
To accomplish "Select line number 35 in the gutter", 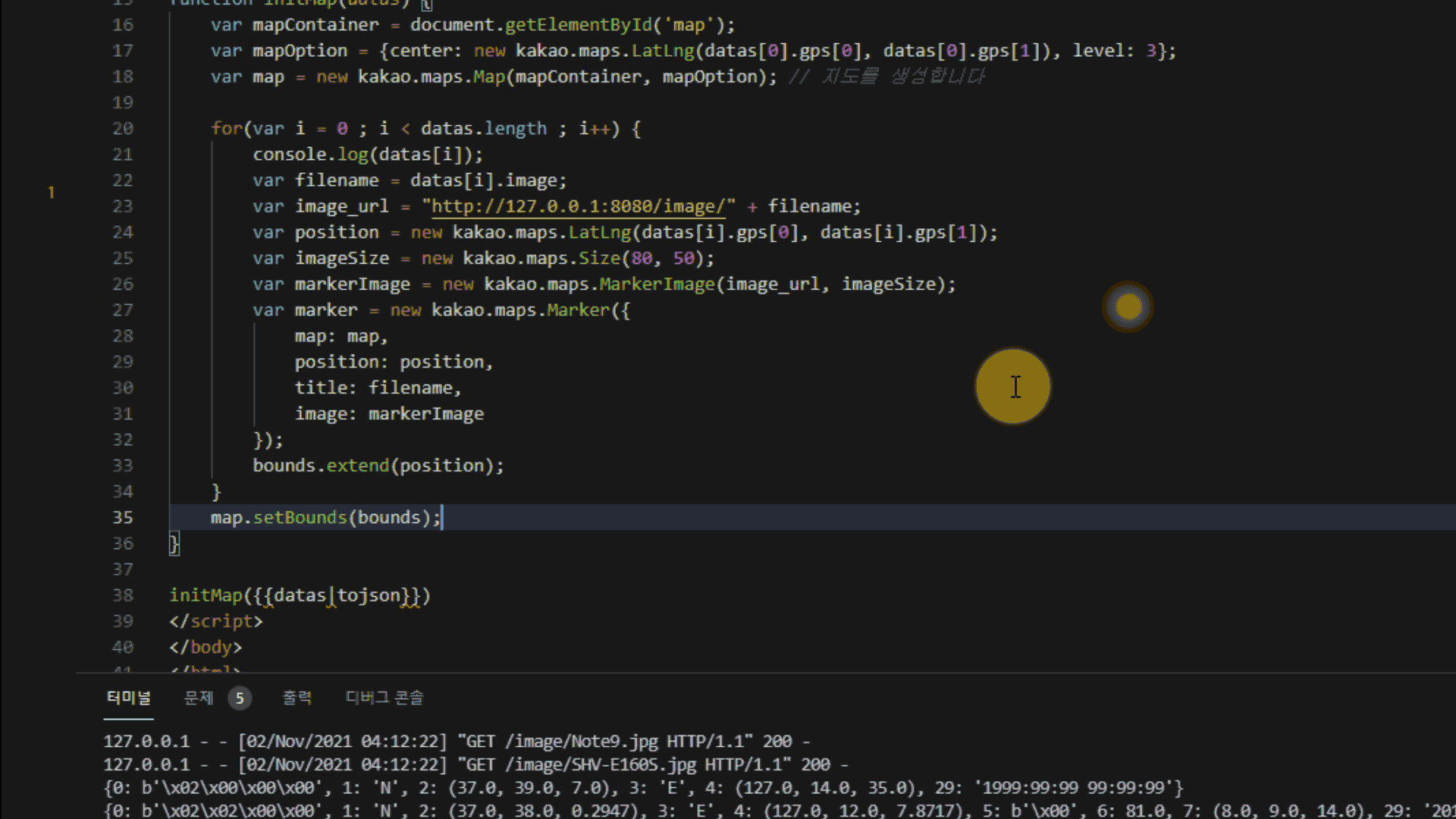I will click(x=123, y=517).
